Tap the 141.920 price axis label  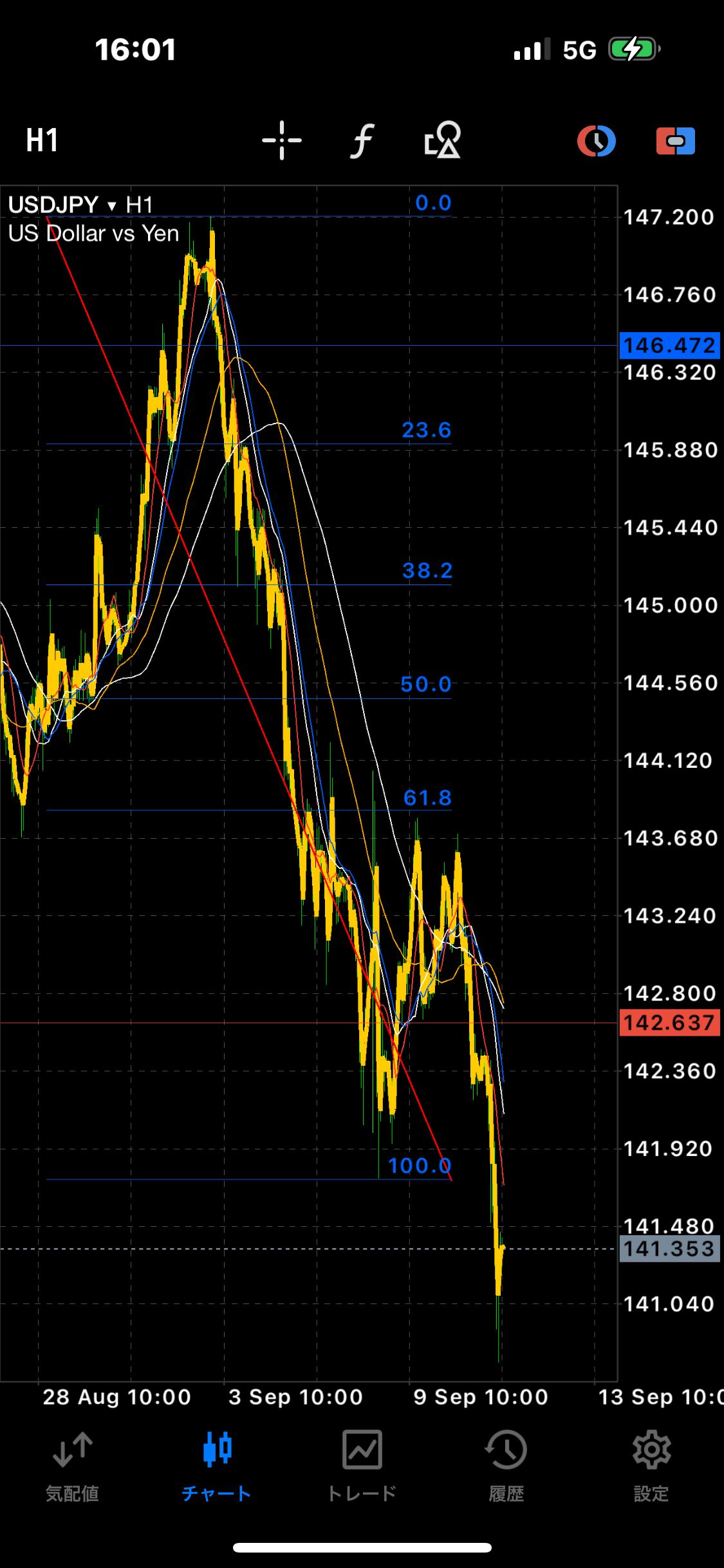click(669, 1148)
